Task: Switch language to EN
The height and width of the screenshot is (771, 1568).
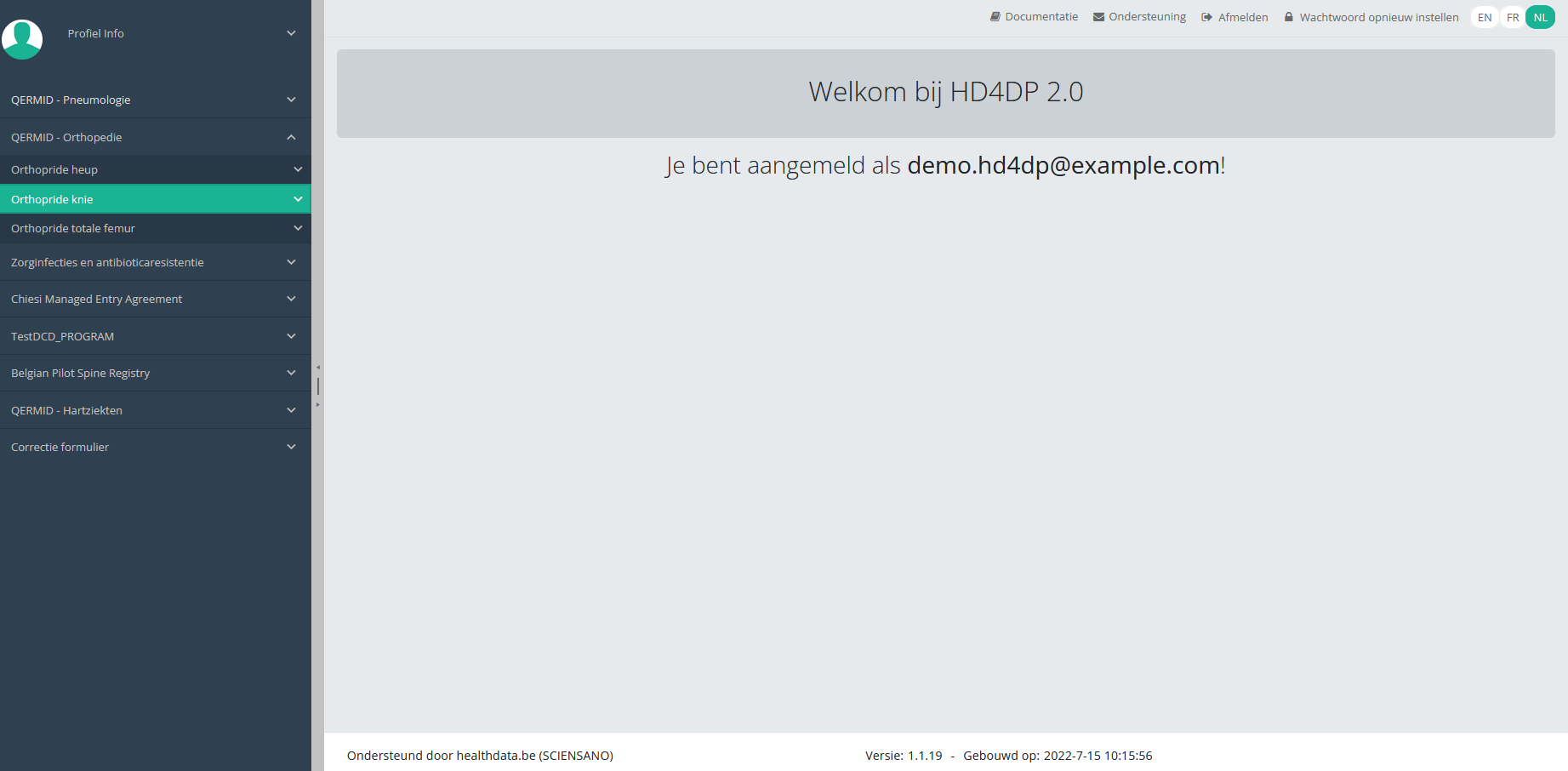Action: (1485, 17)
